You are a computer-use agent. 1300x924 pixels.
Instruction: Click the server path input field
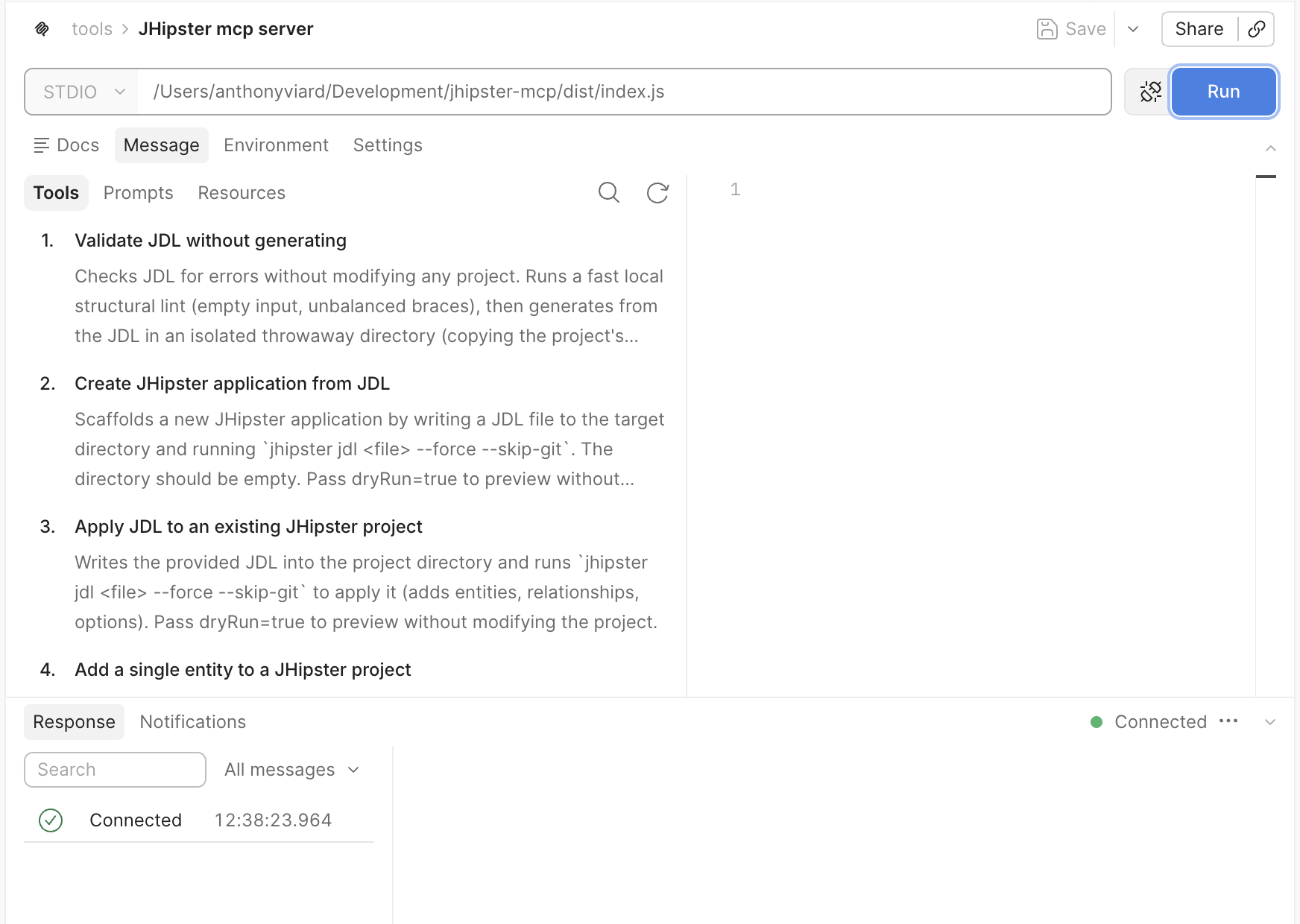pos(624,92)
